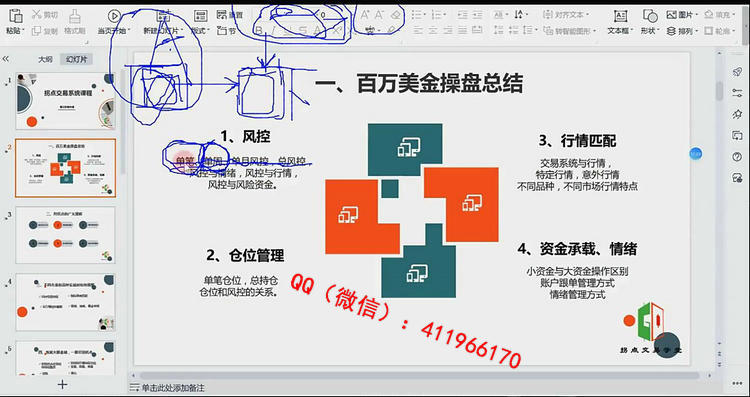750x397 pixels.
Task: Click the slide transition icon in sidebar
Action: point(737,135)
